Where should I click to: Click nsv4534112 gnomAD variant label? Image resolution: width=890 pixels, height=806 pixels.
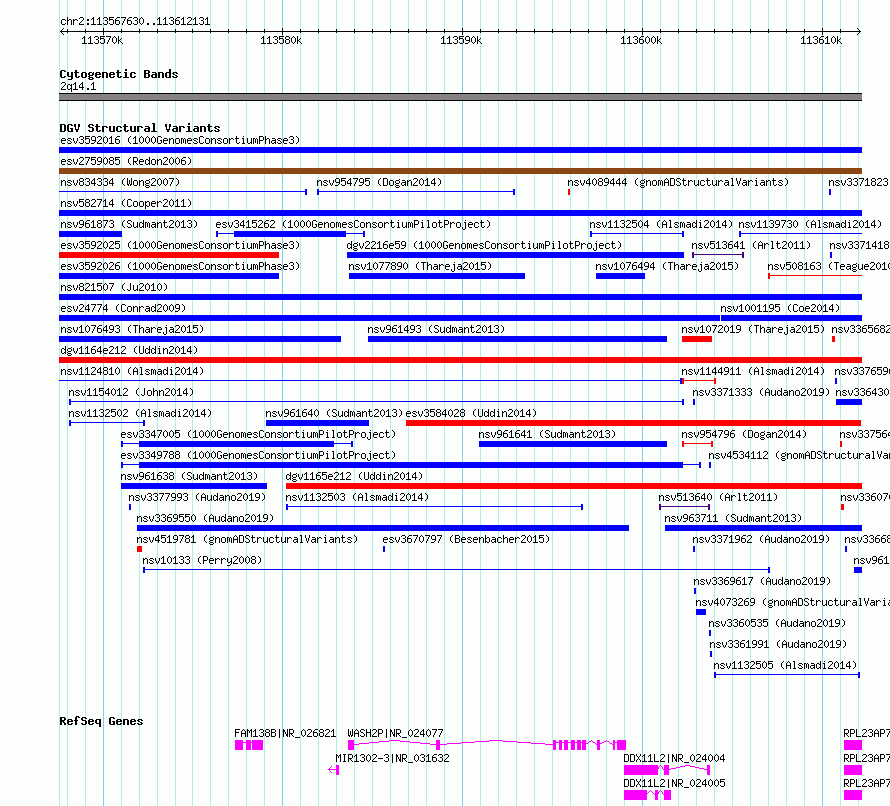799,455
